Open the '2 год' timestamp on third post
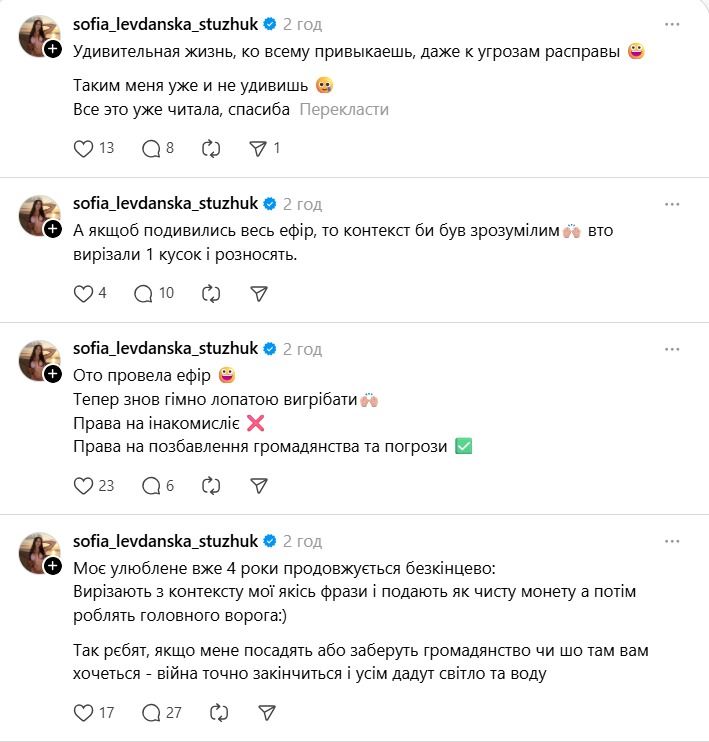The width and height of the screenshot is (709, 742). [x=302, y=349]
